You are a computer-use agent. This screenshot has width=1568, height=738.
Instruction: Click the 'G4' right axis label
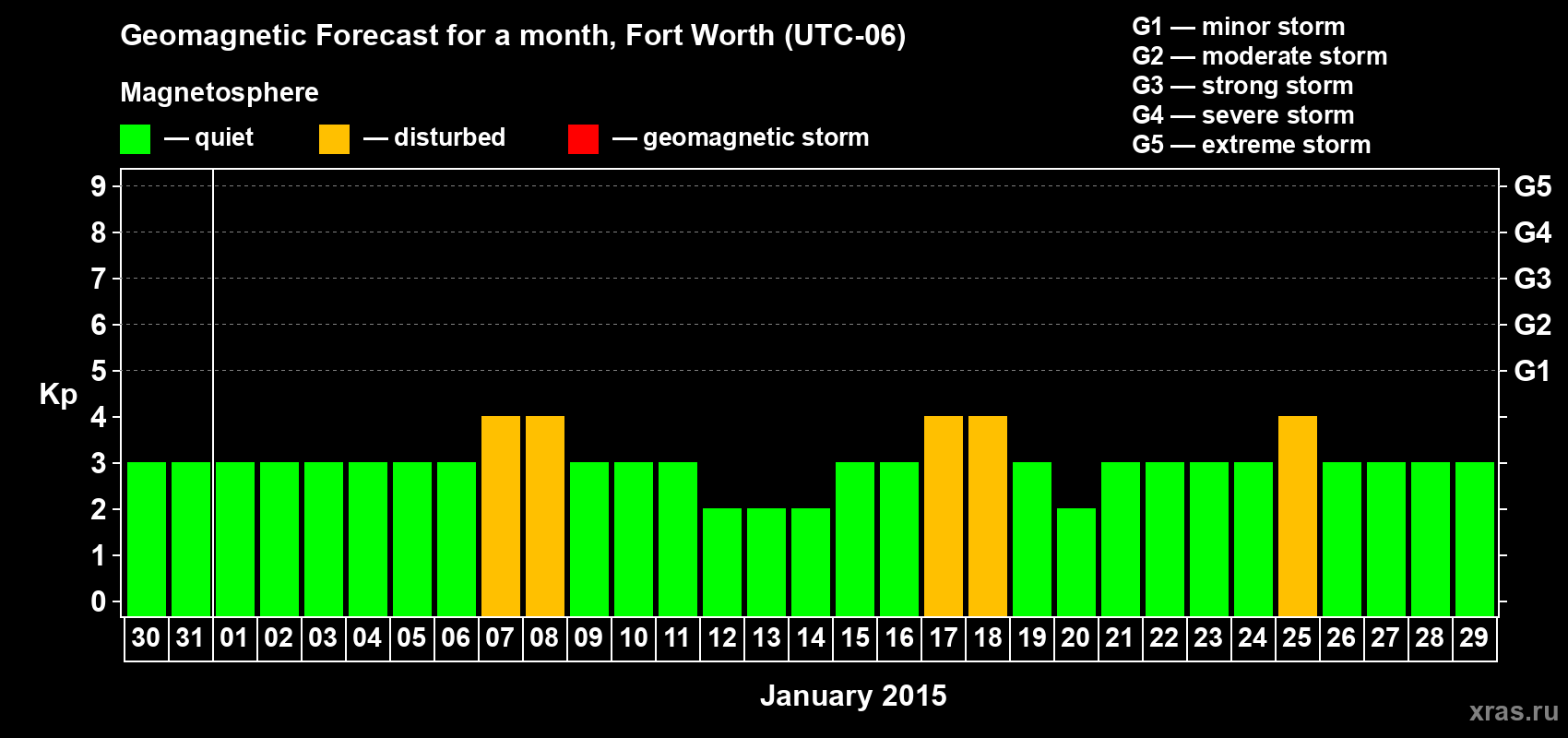click(x=1533, y=232)
